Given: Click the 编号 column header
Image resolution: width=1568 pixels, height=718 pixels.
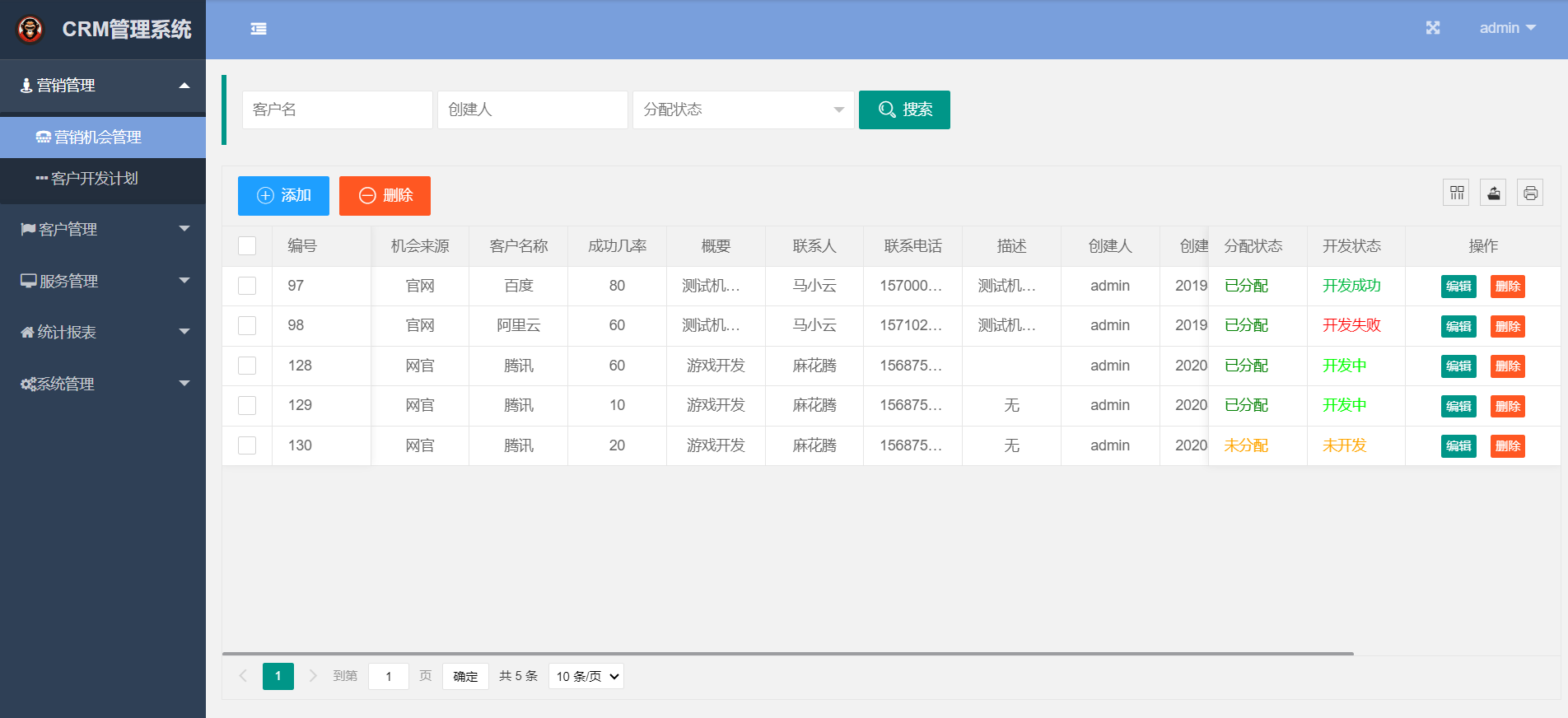Looking at the screenshot, I should 321,246.
